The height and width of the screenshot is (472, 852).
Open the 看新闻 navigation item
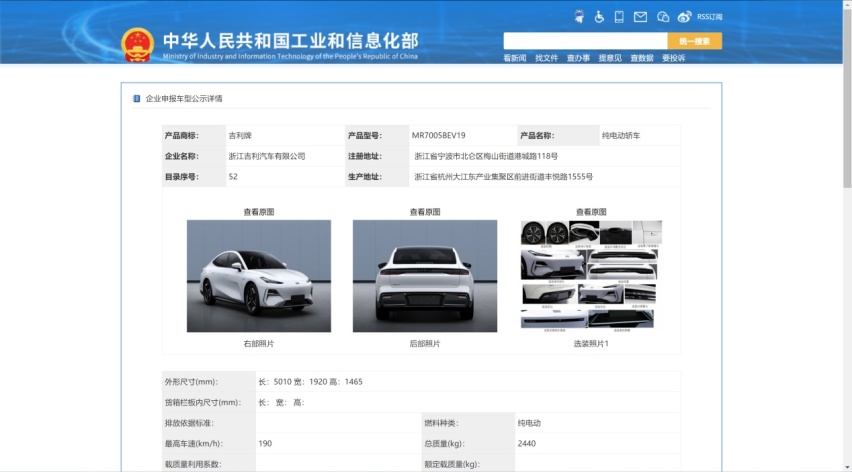514,58
